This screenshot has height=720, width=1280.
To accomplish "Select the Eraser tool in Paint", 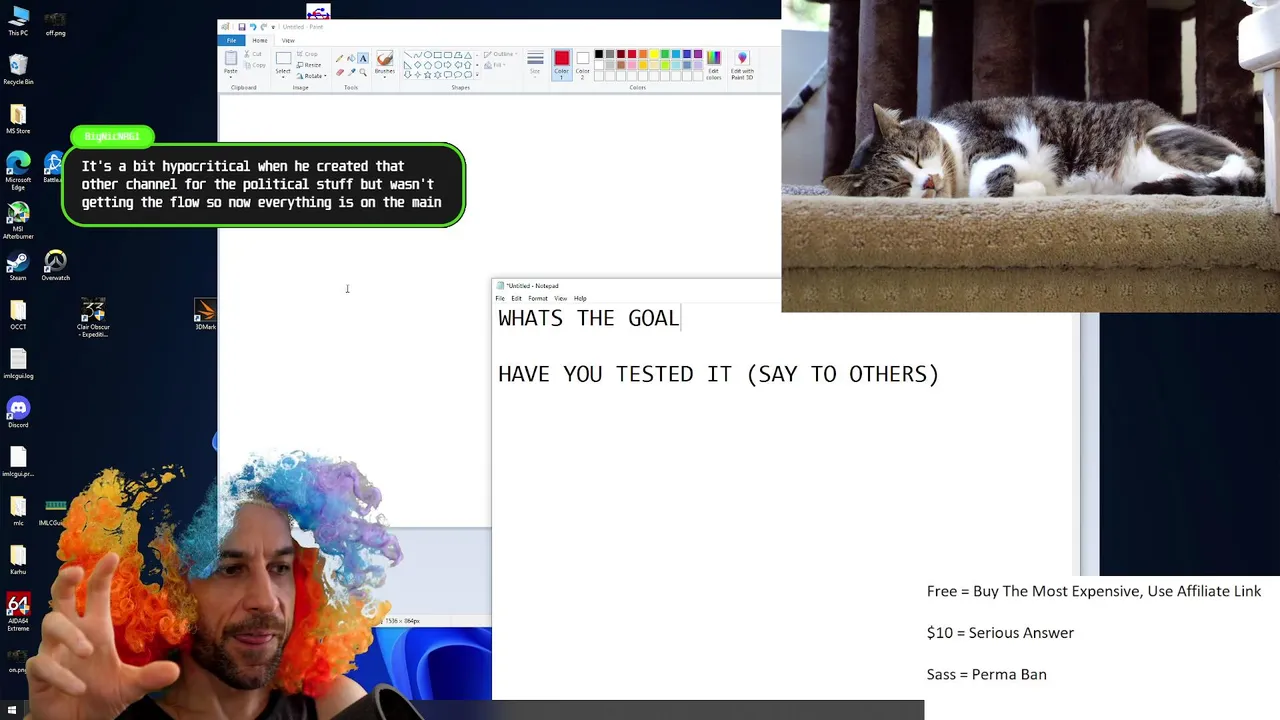I will click(x=340, y=72).
